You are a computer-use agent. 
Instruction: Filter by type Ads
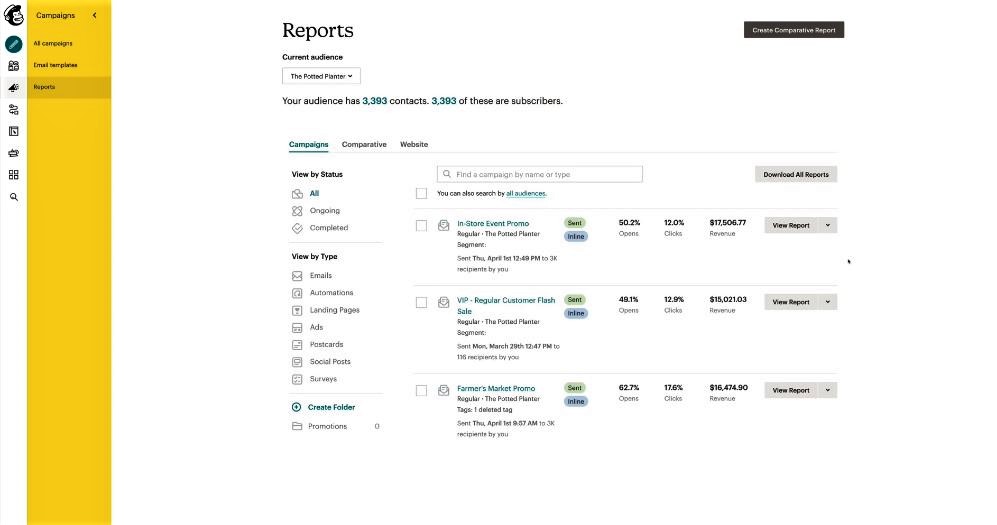[316, 327]
